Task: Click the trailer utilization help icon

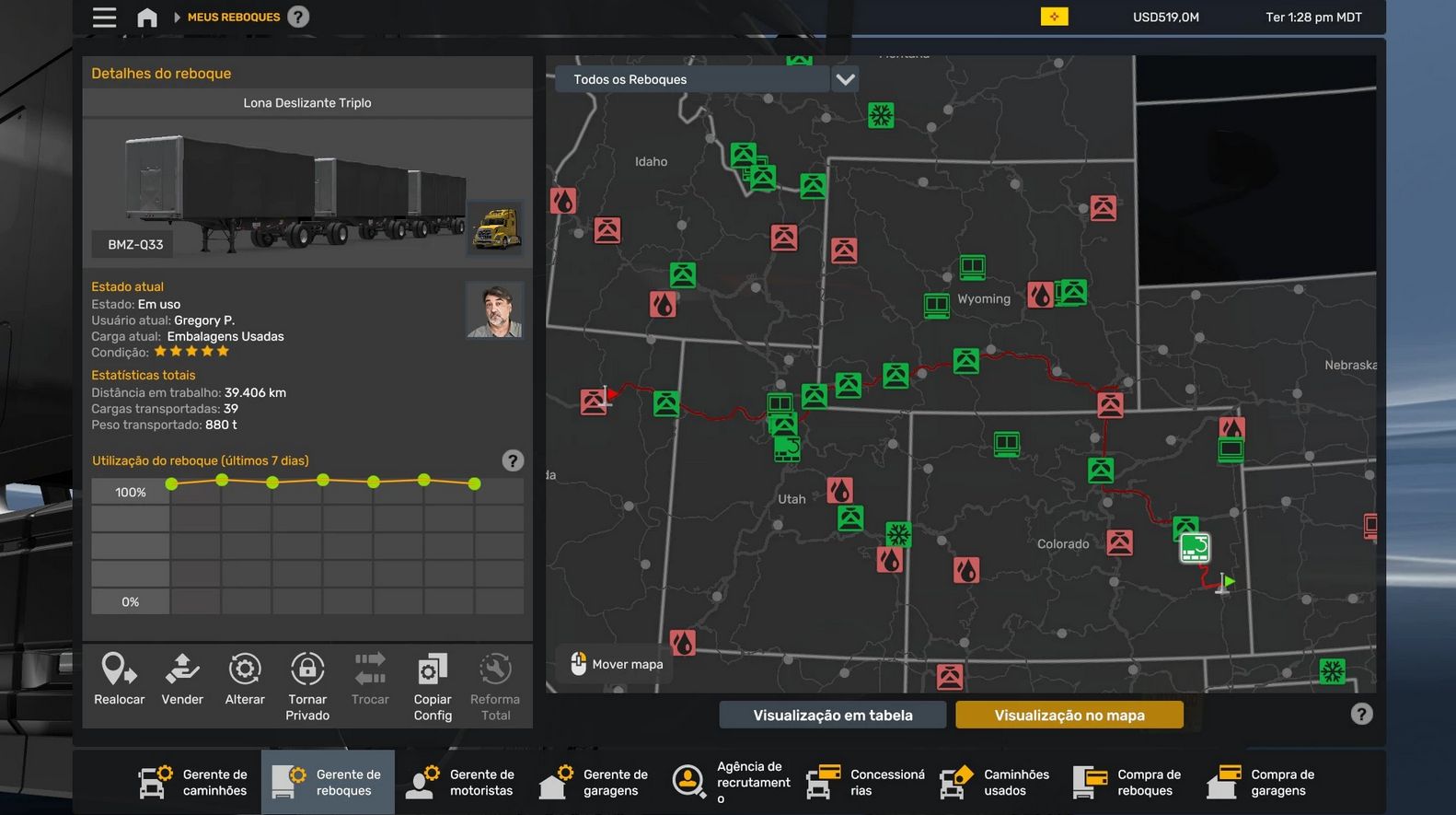Action: pos(513,460)
